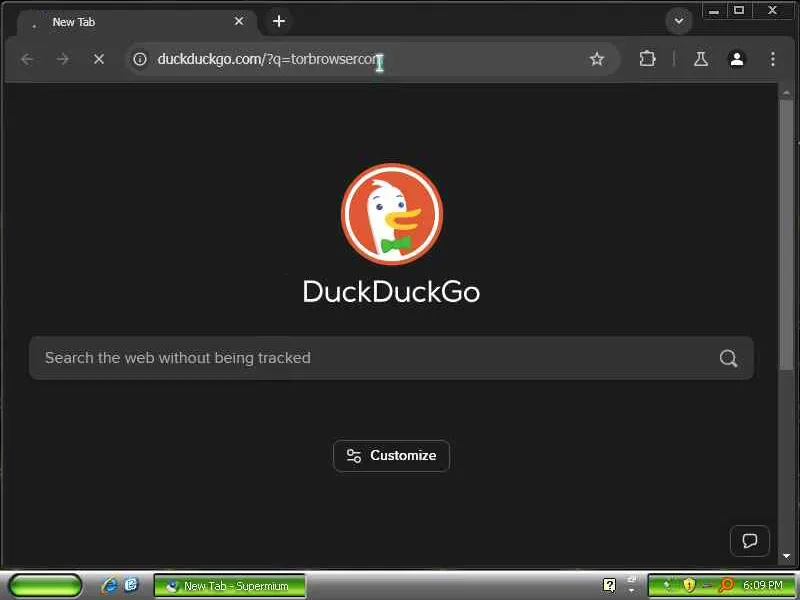Click the yellow security shield tray icon
800x600 pixels.
[689, 585]
